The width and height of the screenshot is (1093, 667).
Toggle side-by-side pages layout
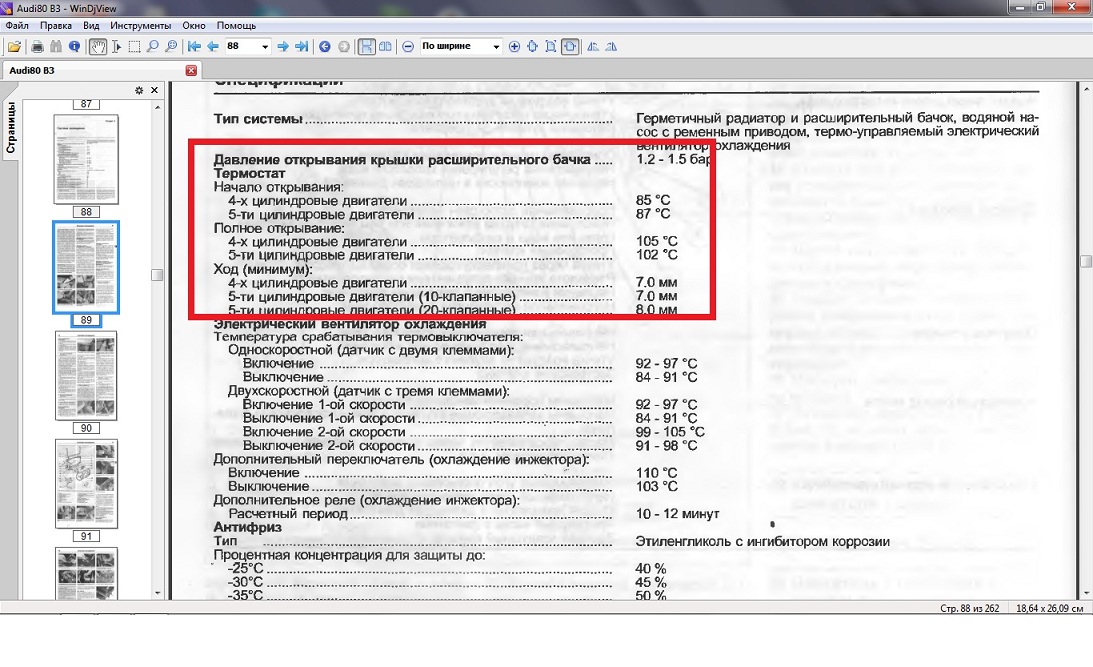(x=386, y=47)
